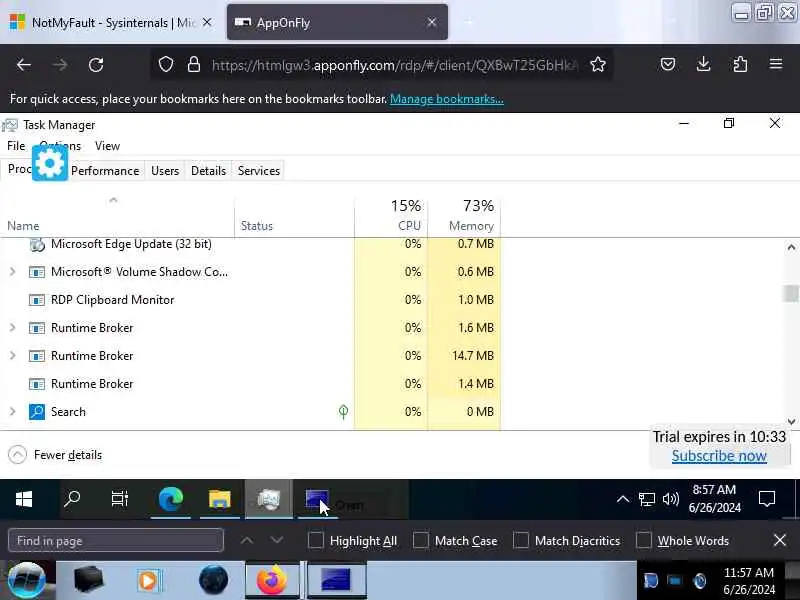The height and width of the screenshot is (600, 800).
Task: Switch to the Details tab
Action: tap(208, 170)
